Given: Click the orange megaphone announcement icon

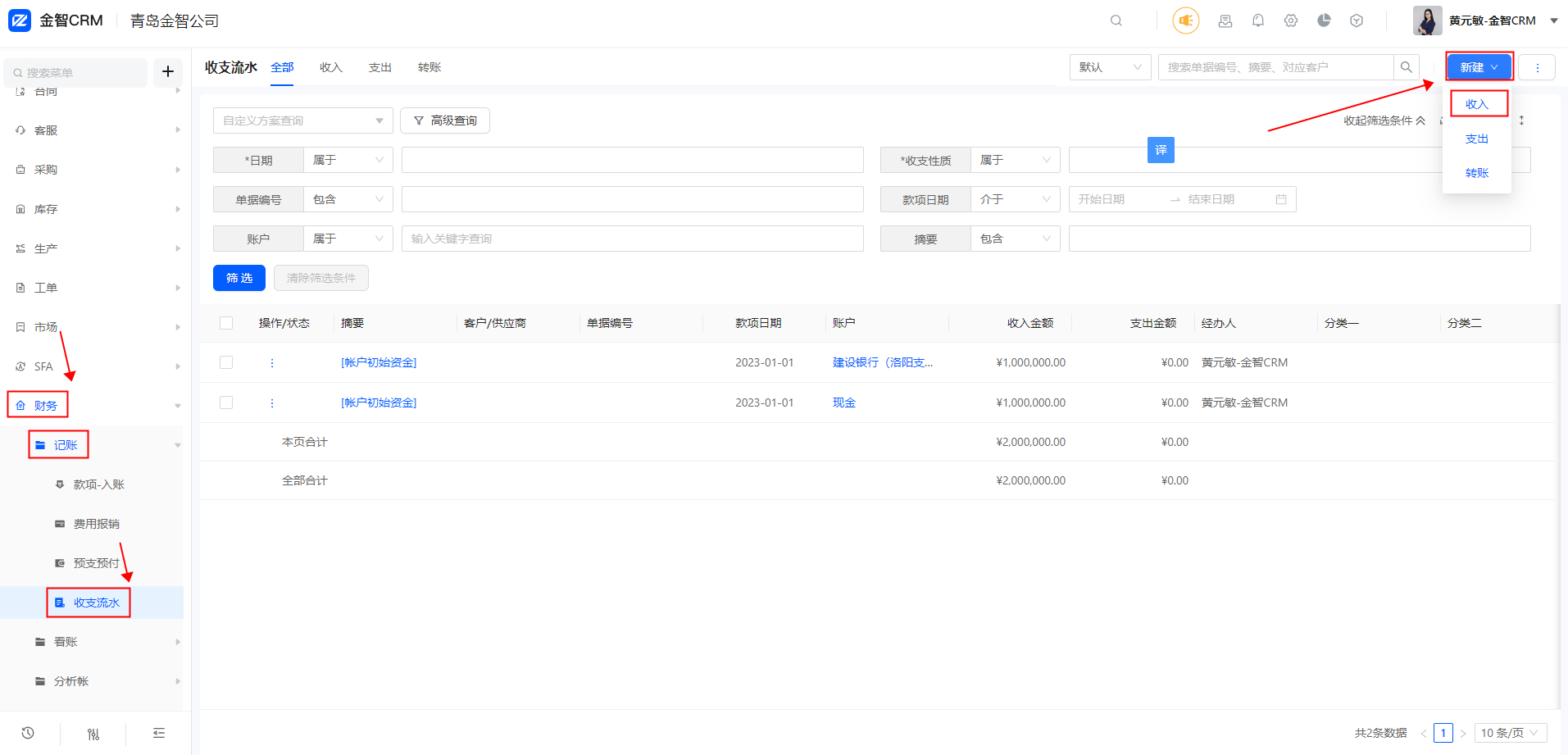Looking at the screenshot, I should click(1185, 20).
